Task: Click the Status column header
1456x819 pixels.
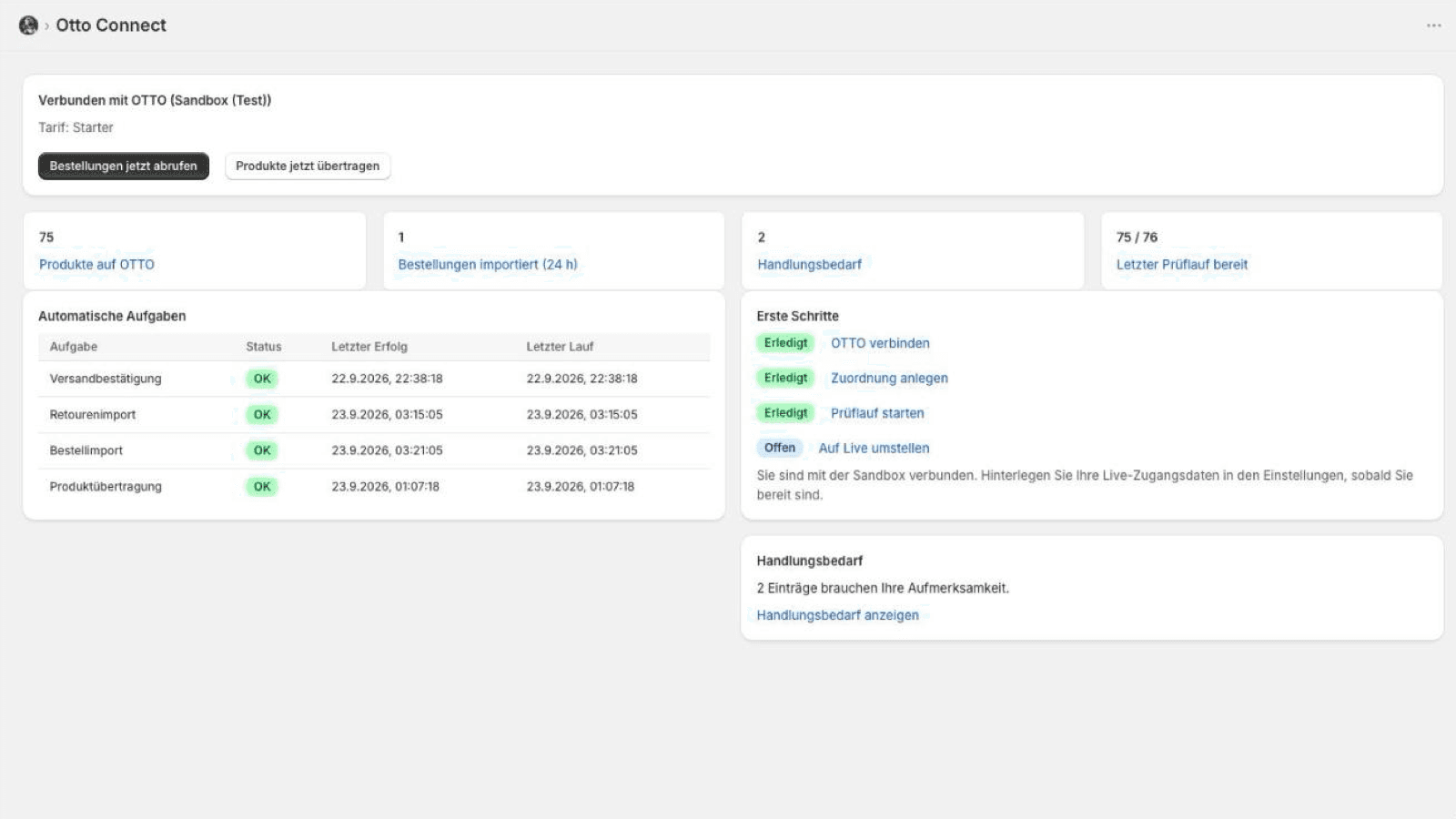Action: coord(264,347)
